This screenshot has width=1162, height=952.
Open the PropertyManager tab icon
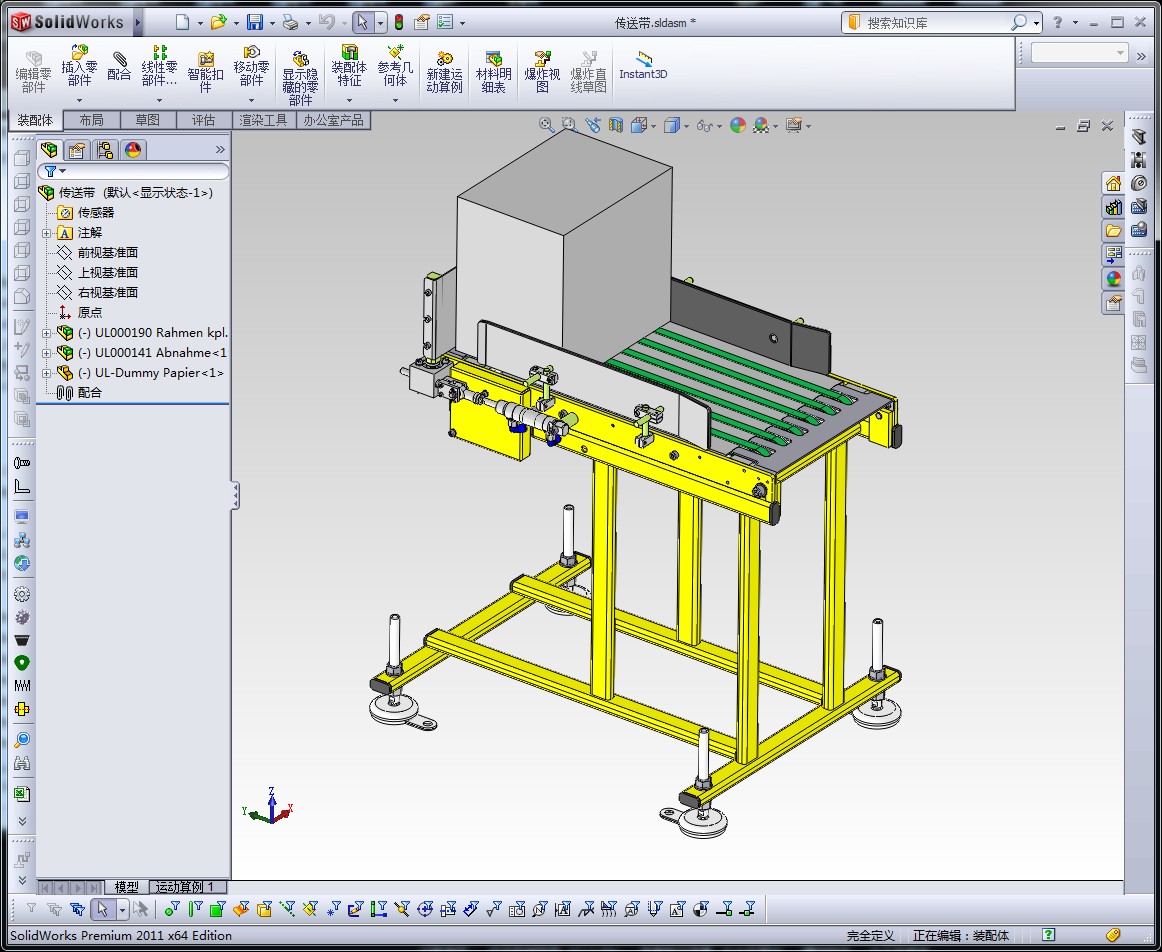[77, 150]
